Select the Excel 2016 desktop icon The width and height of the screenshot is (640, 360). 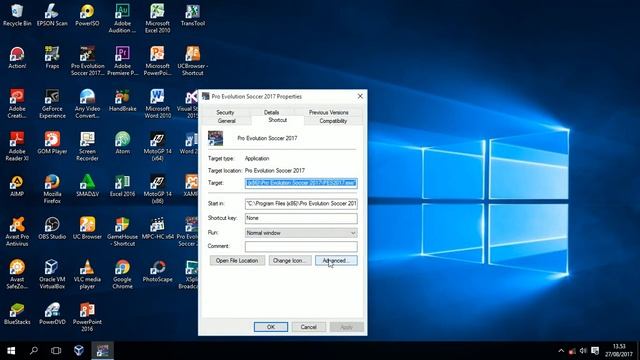coord(122,186)
